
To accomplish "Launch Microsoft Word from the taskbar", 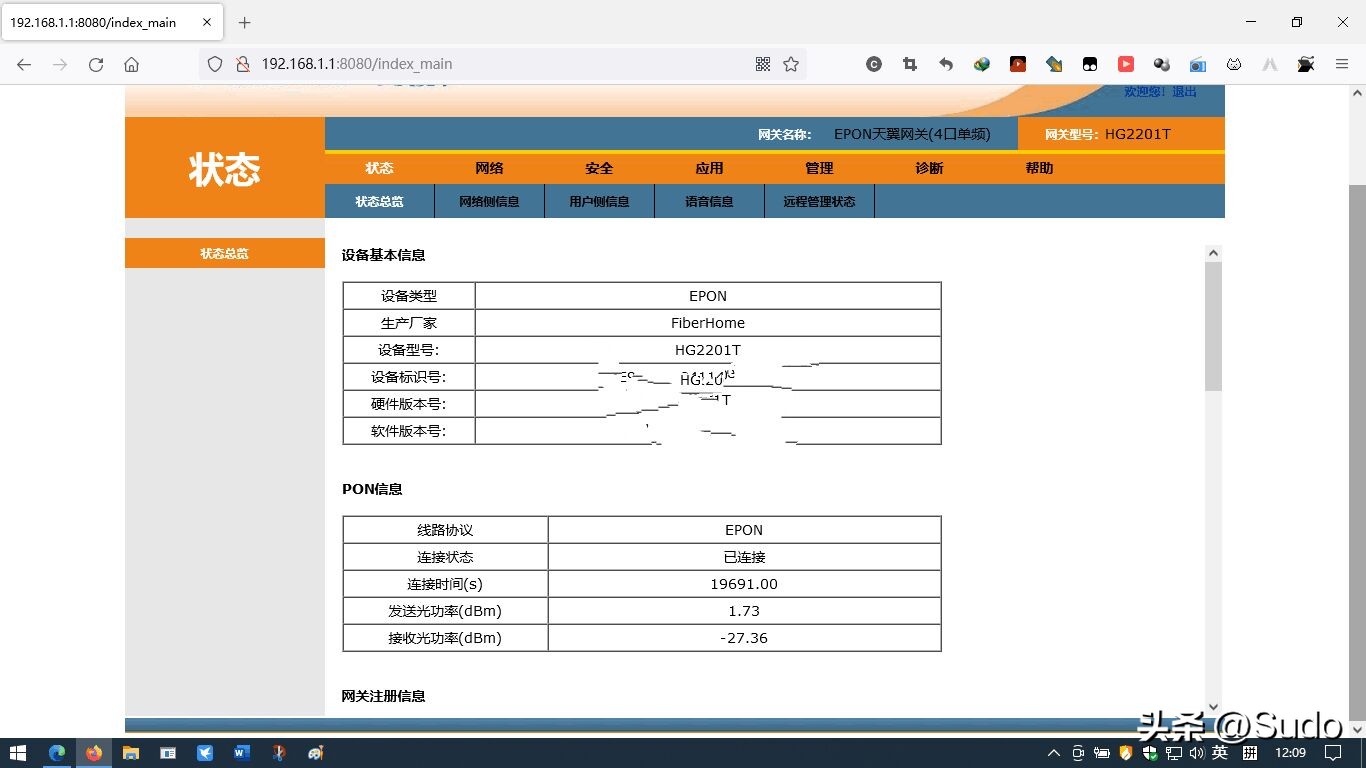I will pyautogui.click(x=241, y=752).
